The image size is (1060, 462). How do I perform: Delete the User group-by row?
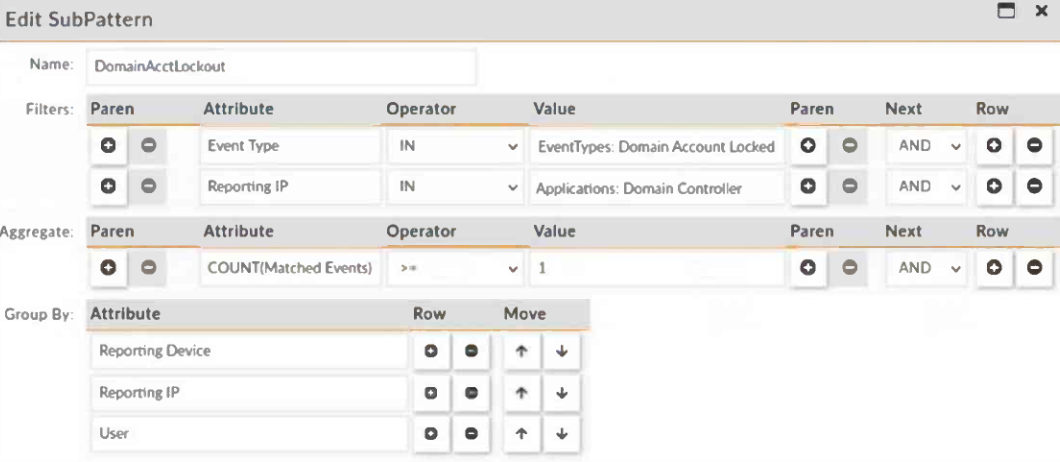[470, 433]
